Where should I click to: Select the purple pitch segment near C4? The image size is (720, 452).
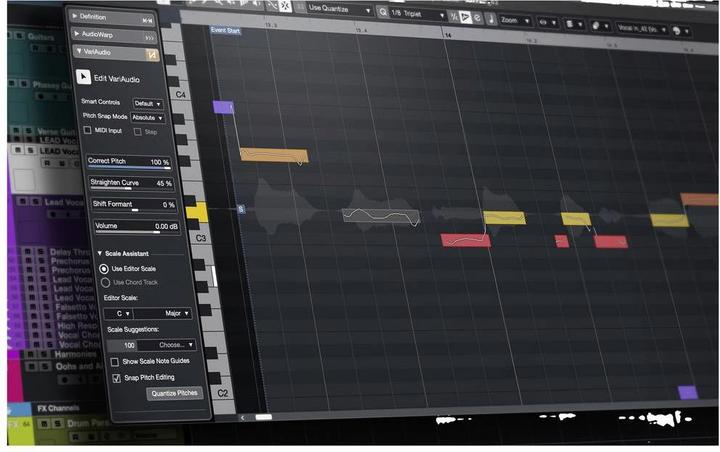[x=224, y=107]
